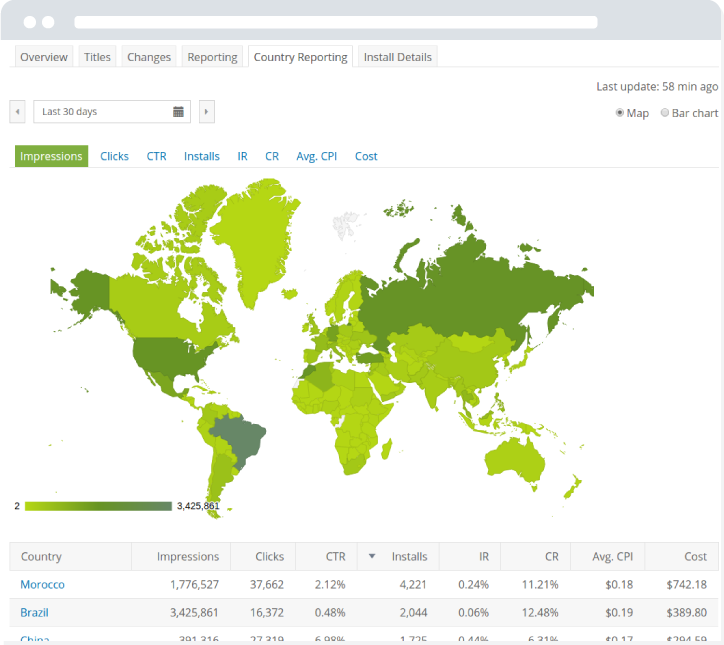
Task: Click the green impressions legend gradient bar
Action: click(98, 506)
